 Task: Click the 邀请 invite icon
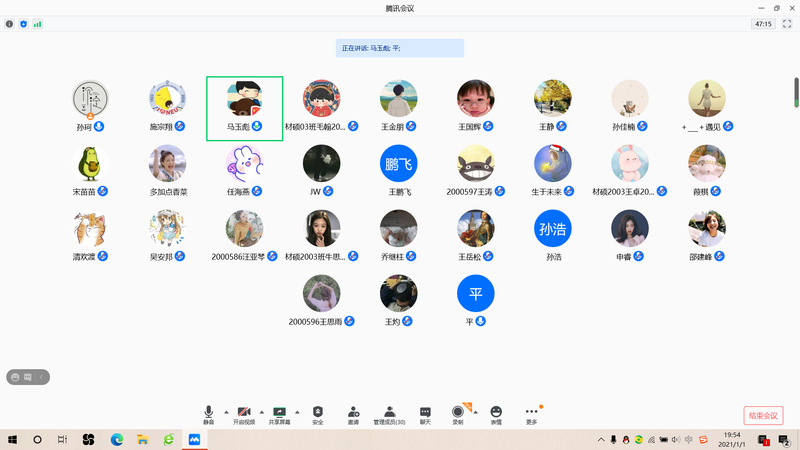click(x=353, y=411)
